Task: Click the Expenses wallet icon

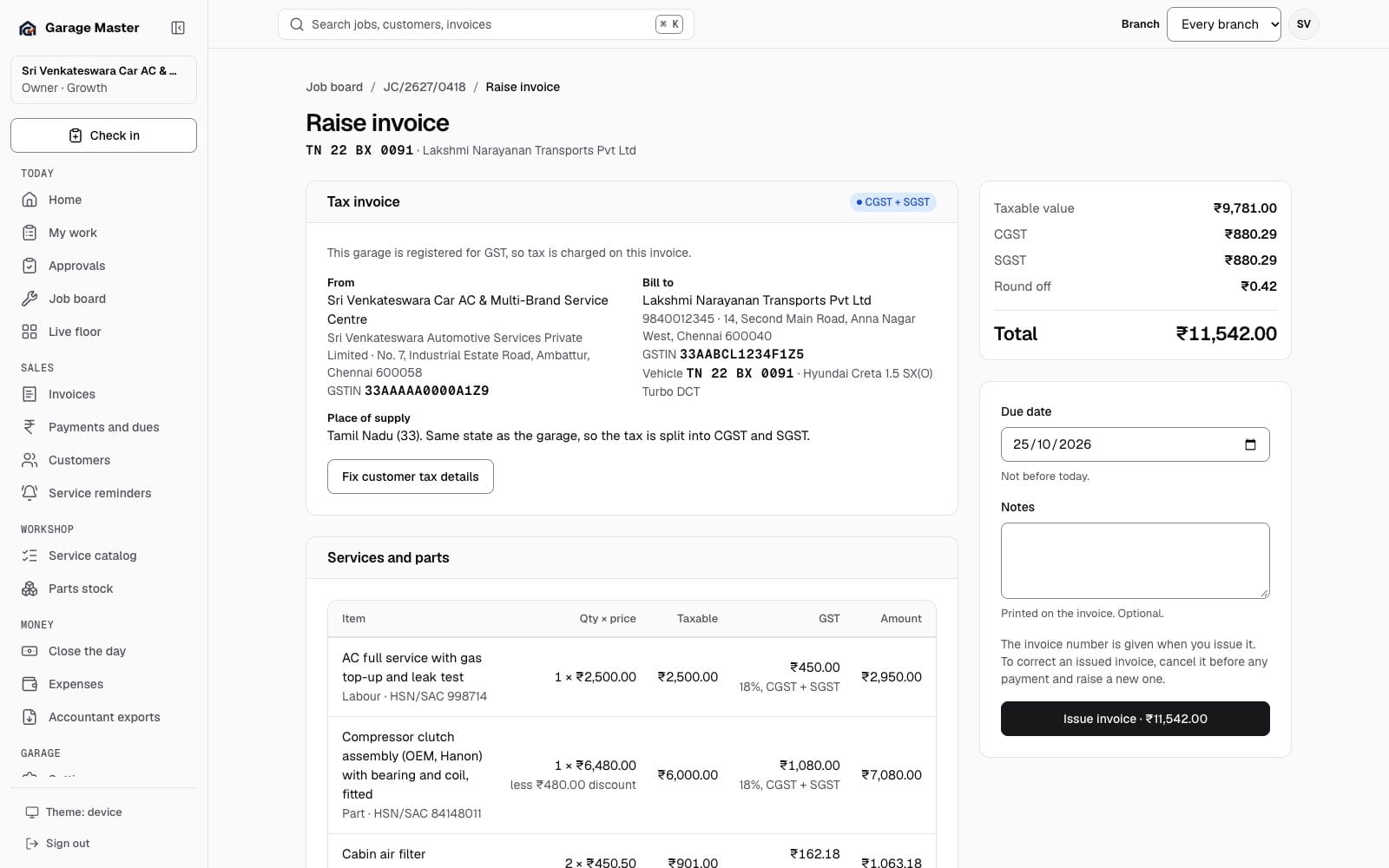Action: point(30,684)
